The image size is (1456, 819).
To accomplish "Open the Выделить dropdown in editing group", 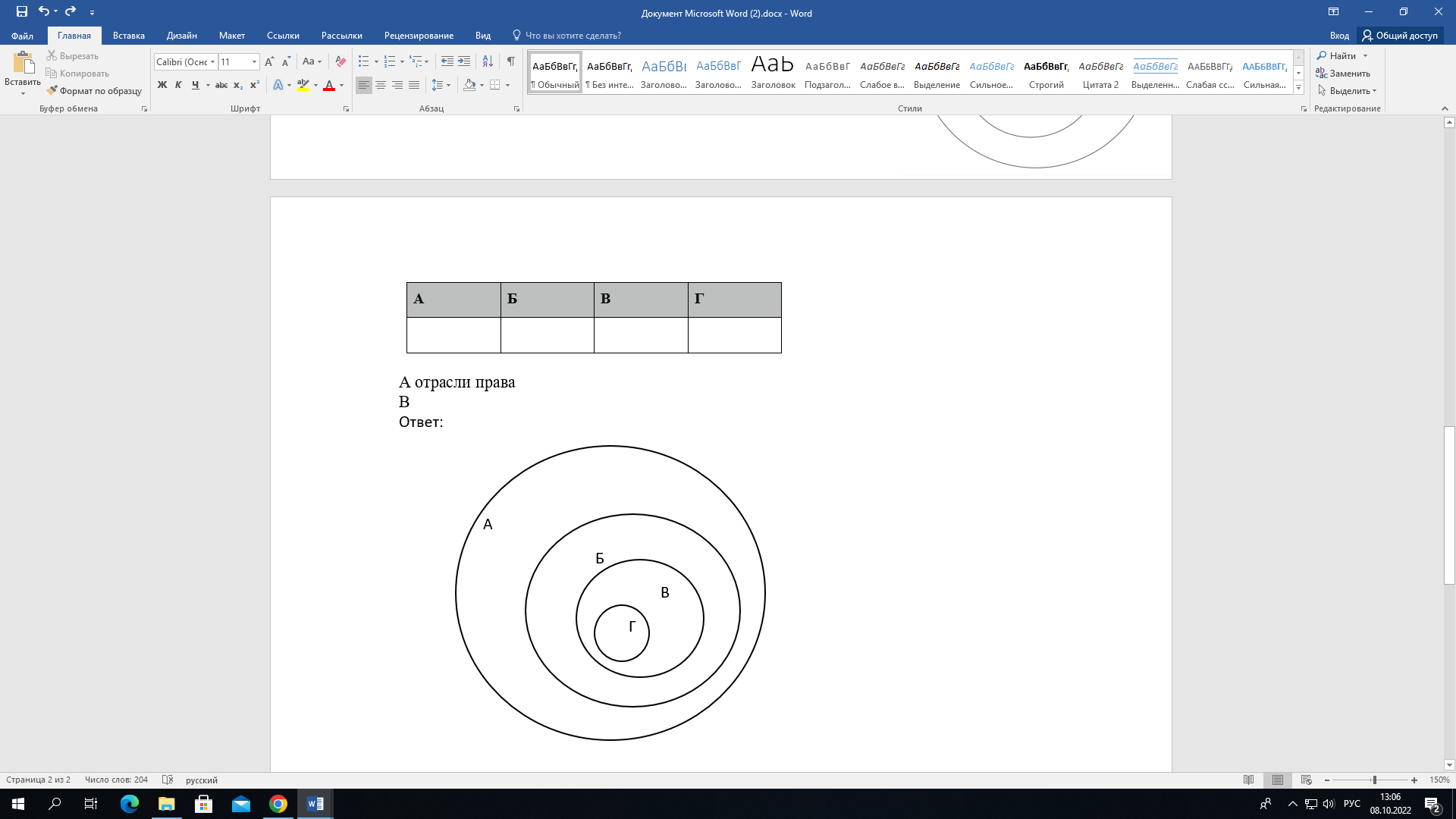I will (x=1348, y=90).
